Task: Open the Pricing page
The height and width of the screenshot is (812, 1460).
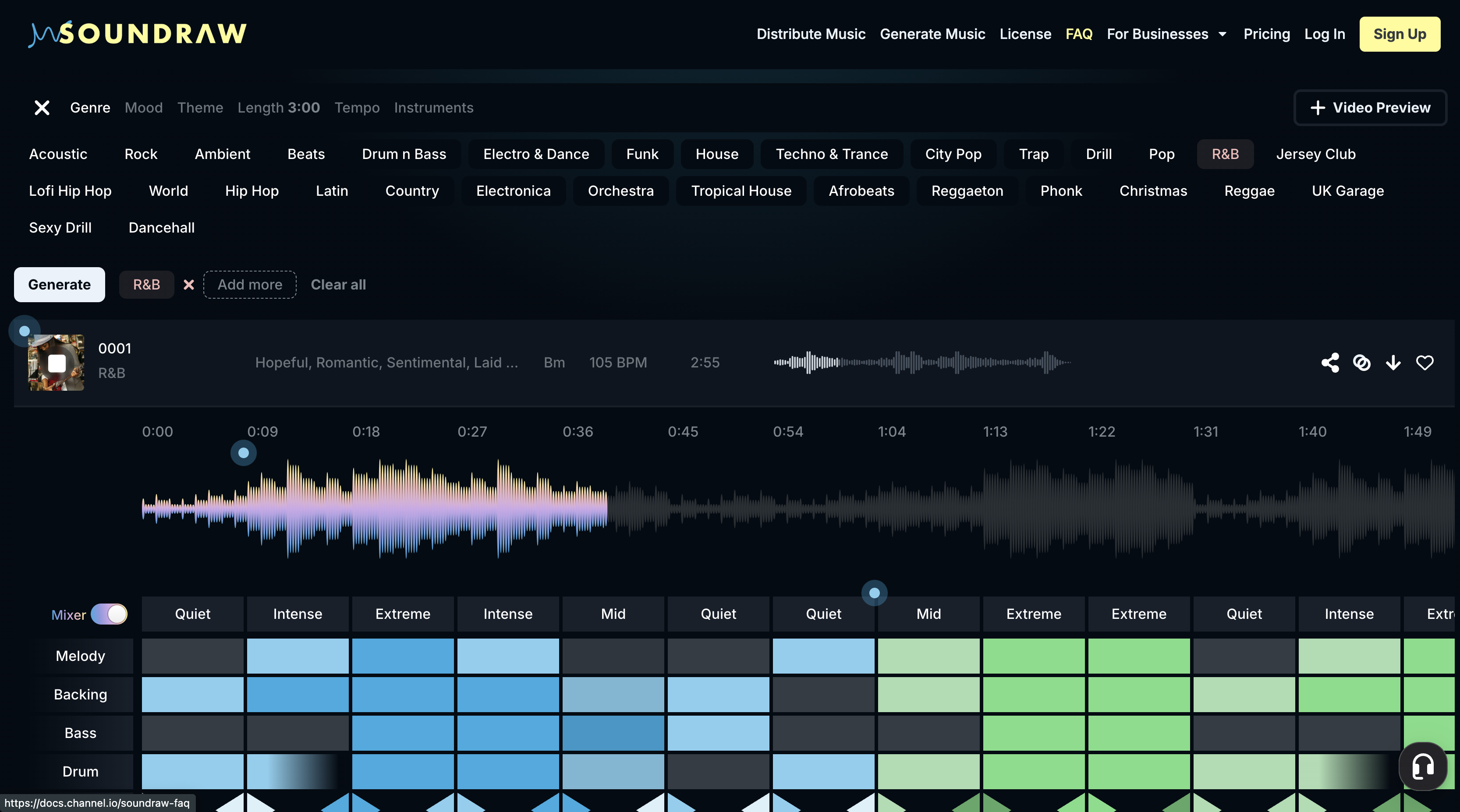Action: pos(1267,34)
